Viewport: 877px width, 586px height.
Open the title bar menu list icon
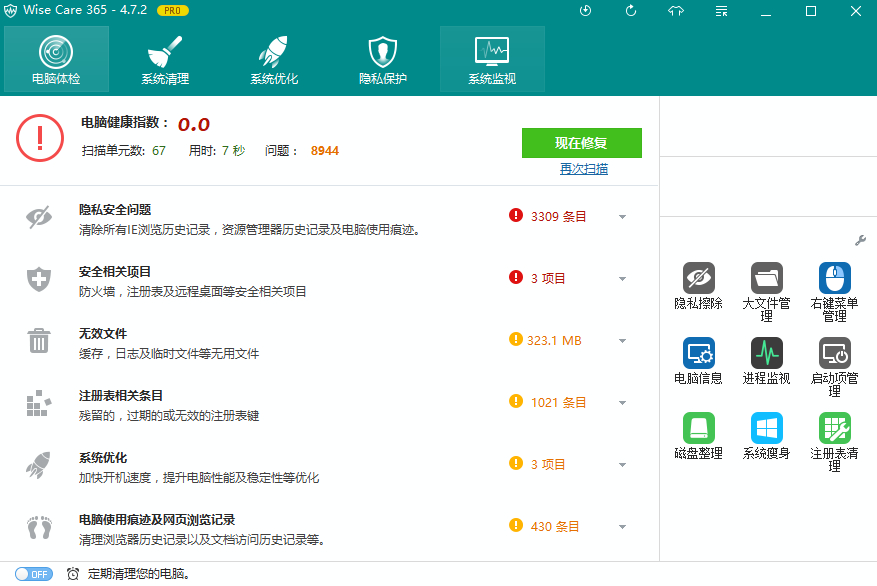tap(722, 11)
